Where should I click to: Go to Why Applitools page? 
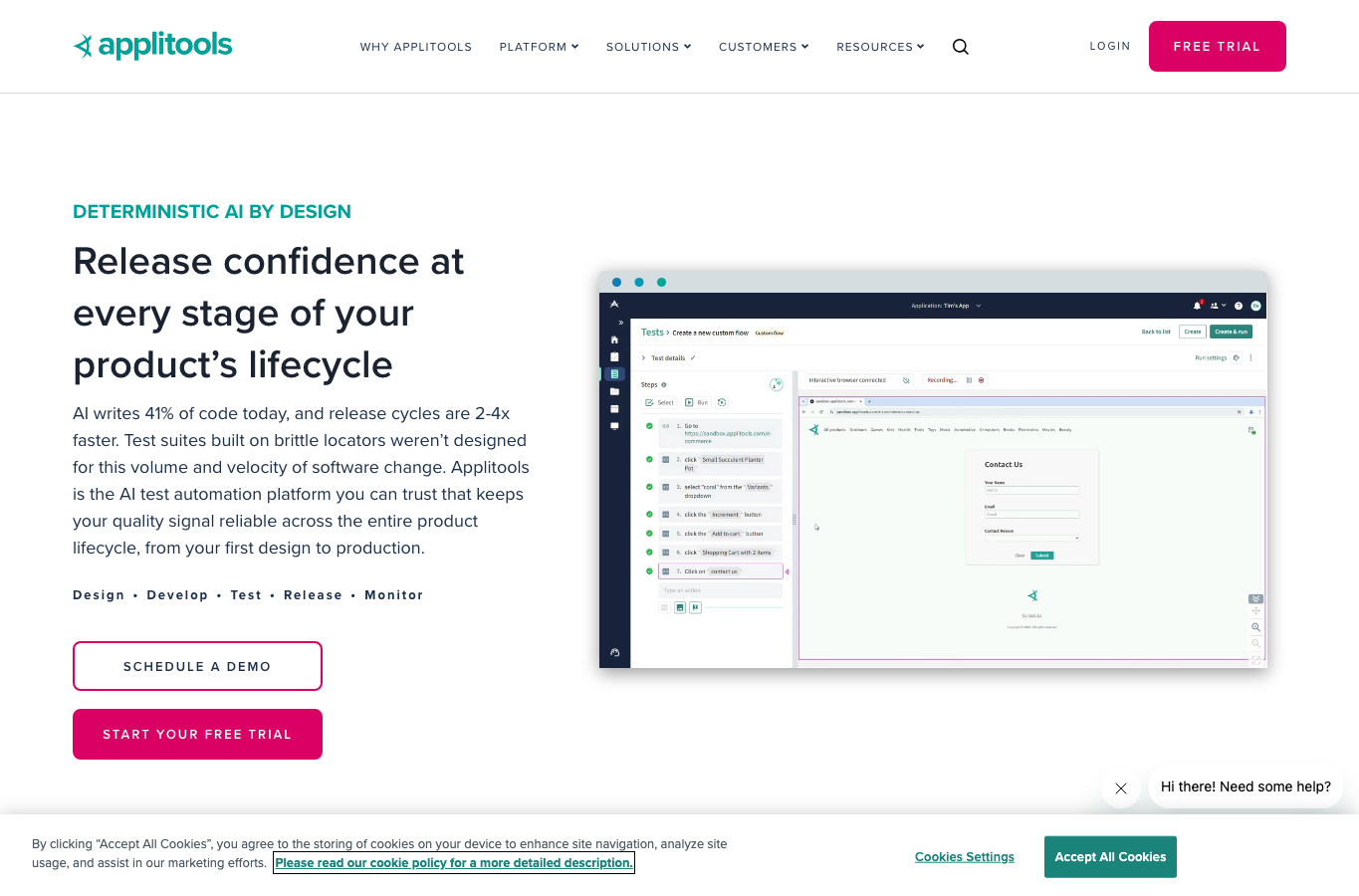coord(416,47)
